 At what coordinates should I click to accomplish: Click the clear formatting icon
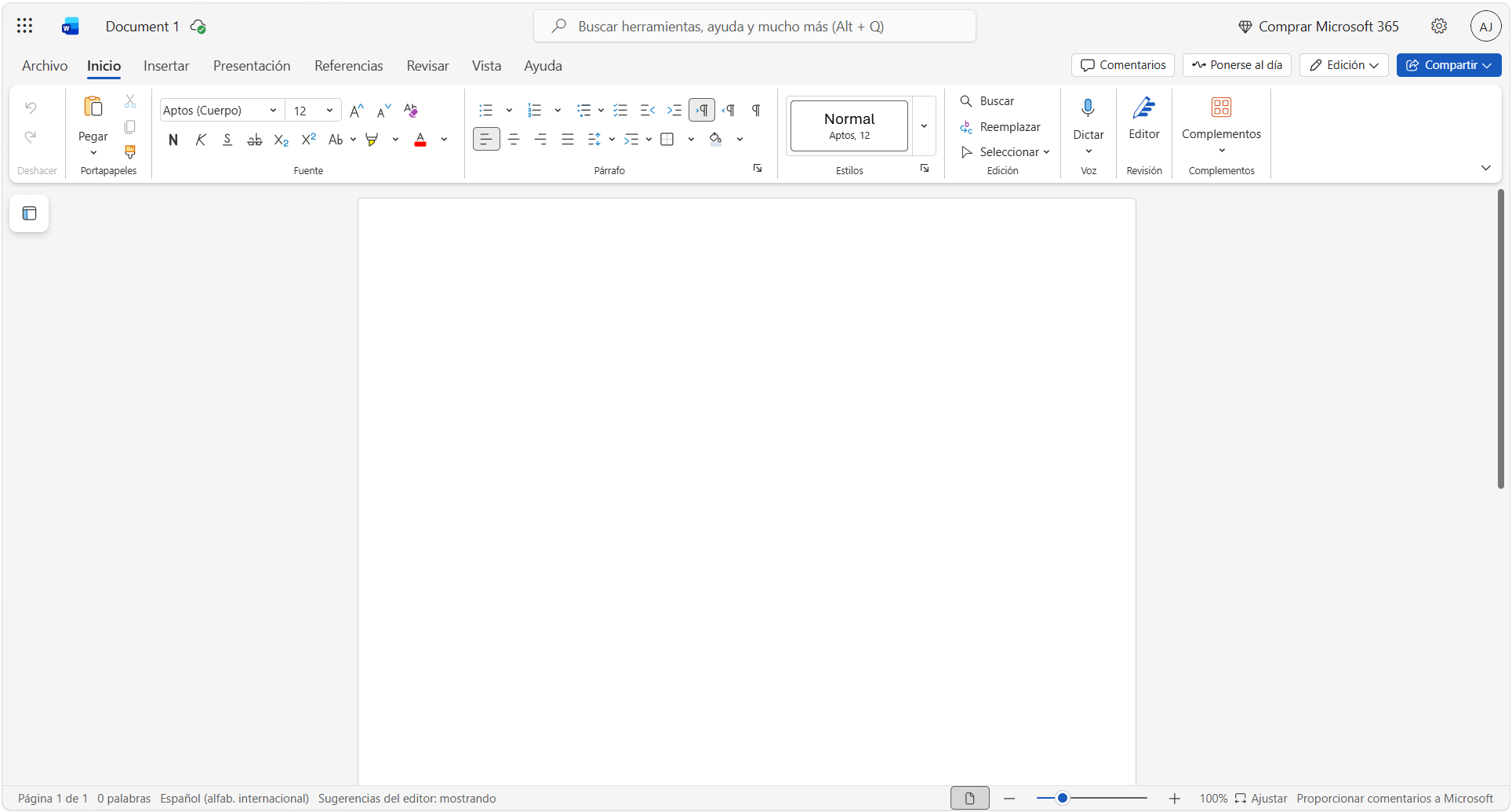coord(411,111)
